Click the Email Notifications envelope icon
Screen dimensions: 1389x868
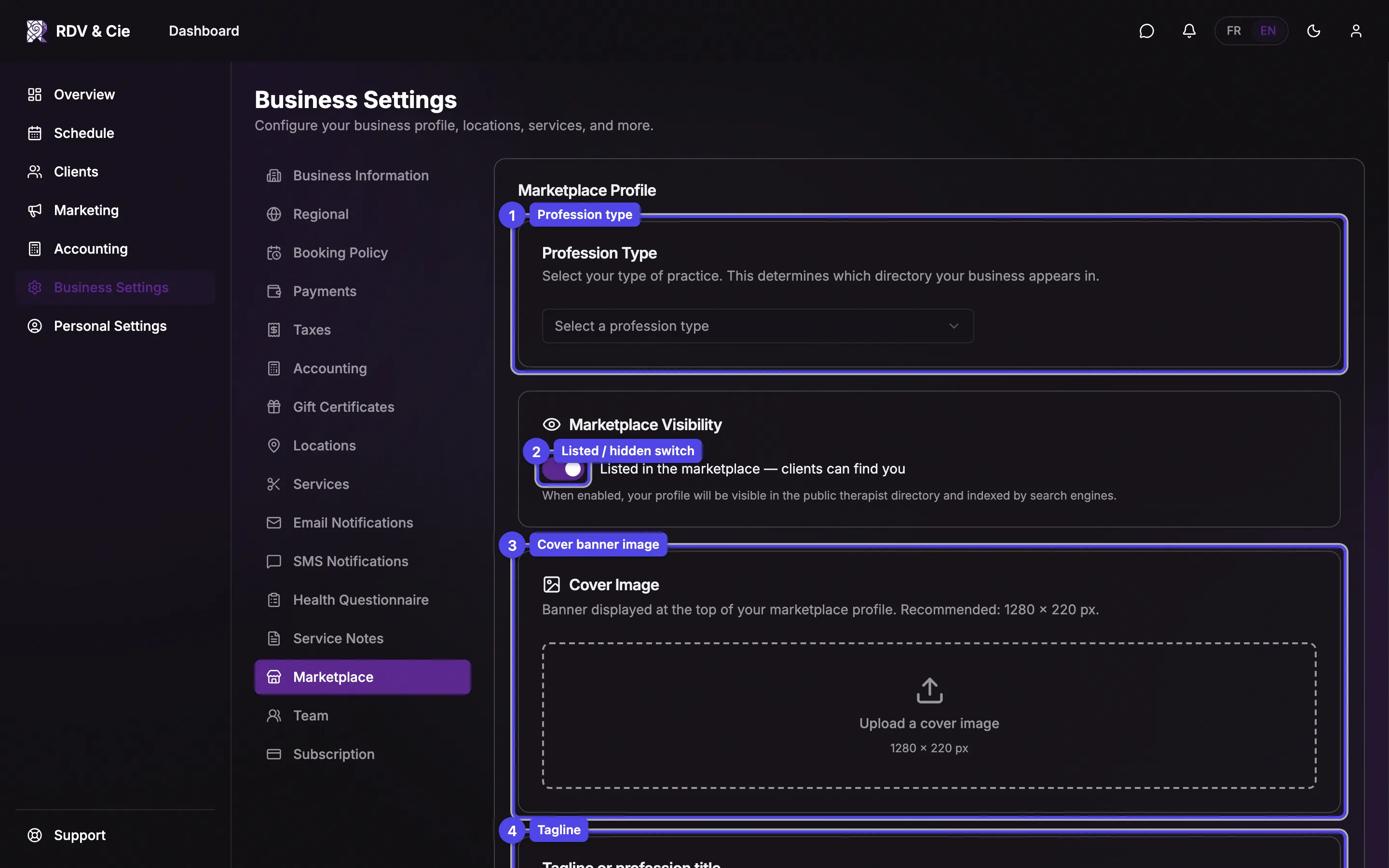tap(274, 523)
